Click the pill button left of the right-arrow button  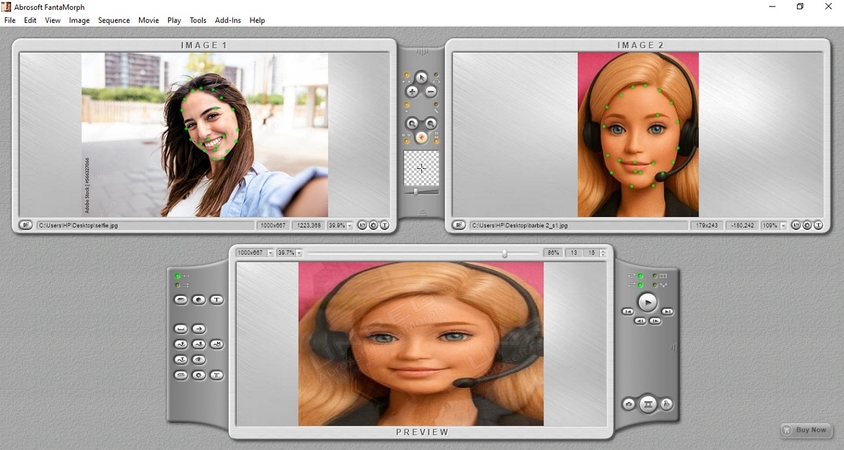181,328
